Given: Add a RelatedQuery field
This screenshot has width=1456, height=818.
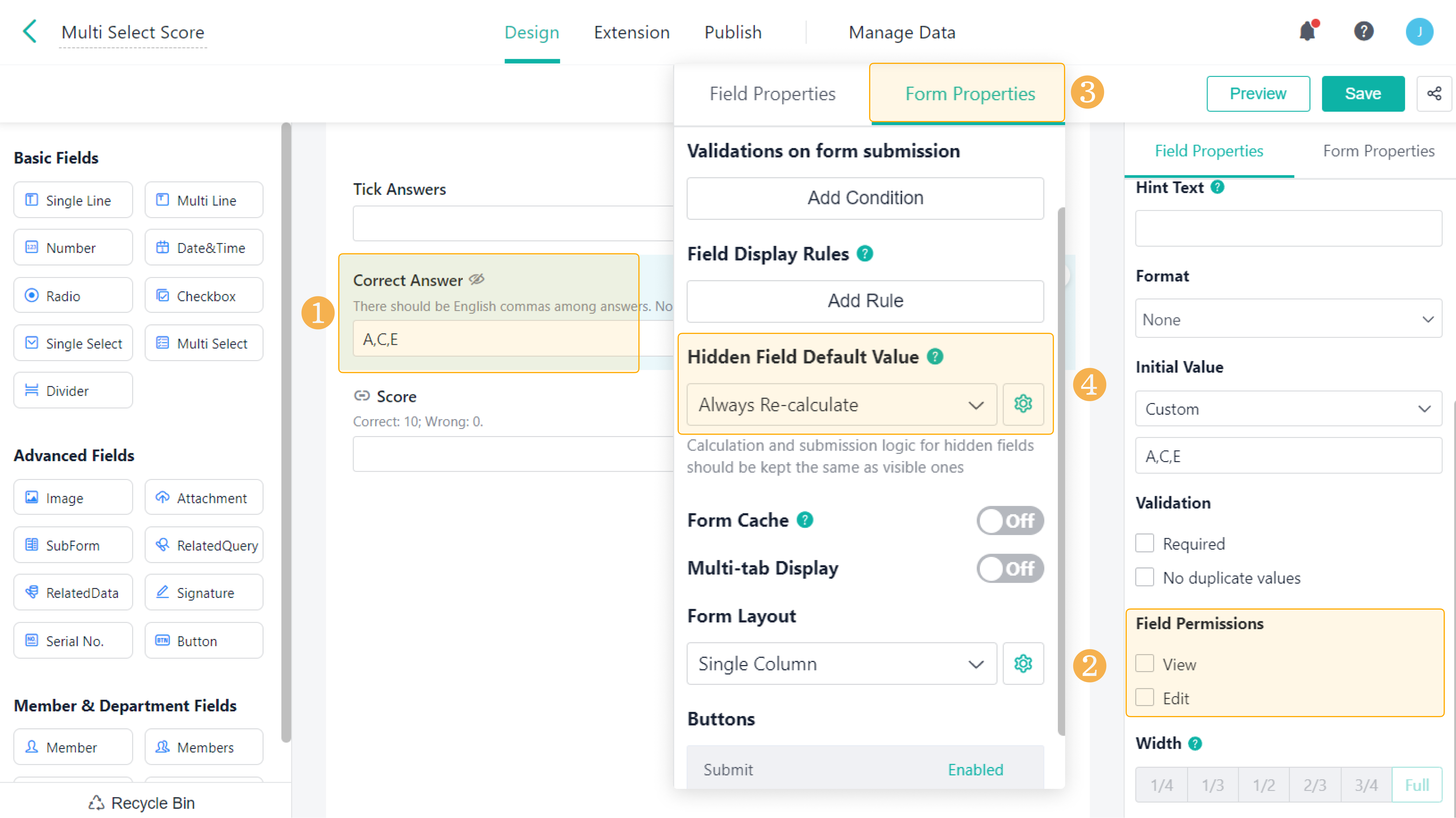Looking at the screenshot, I should [x=204, y=545].
